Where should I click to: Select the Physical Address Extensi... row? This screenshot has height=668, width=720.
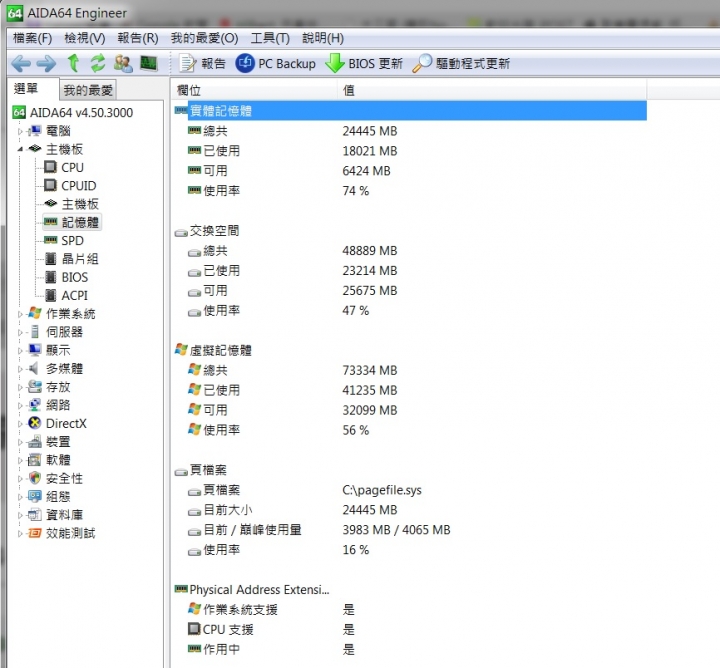click(410, 589)
